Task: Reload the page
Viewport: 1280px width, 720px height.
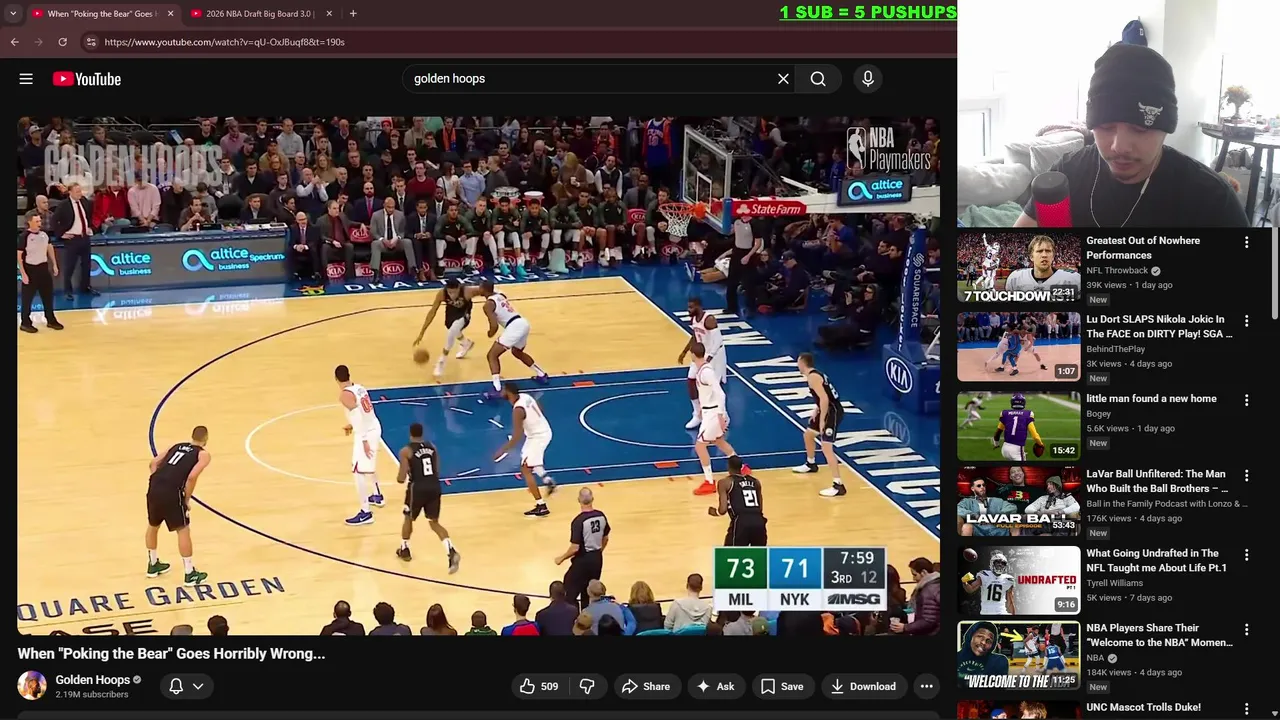Action: pyautogui.click(x=62, y=42)
